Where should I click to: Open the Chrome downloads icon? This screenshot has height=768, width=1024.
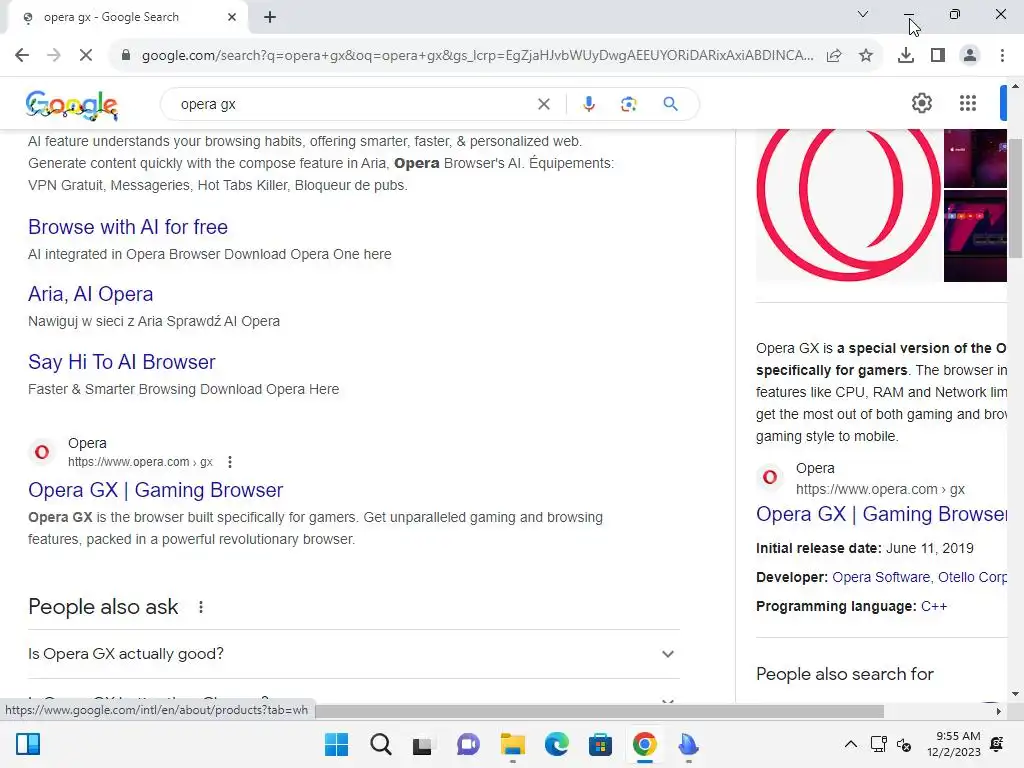[x=906, y=56]
